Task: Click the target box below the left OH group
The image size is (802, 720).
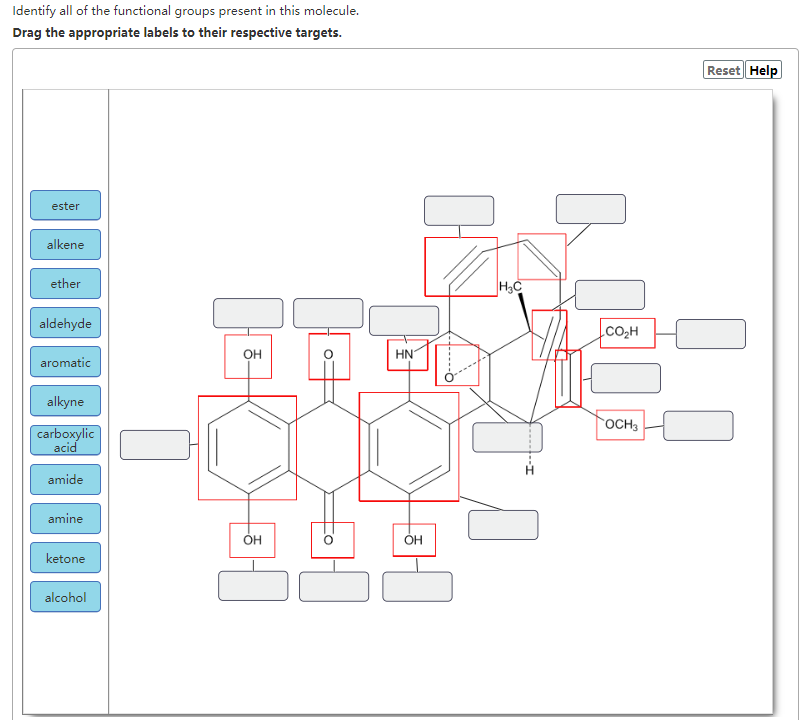Action: coord(253,586)
